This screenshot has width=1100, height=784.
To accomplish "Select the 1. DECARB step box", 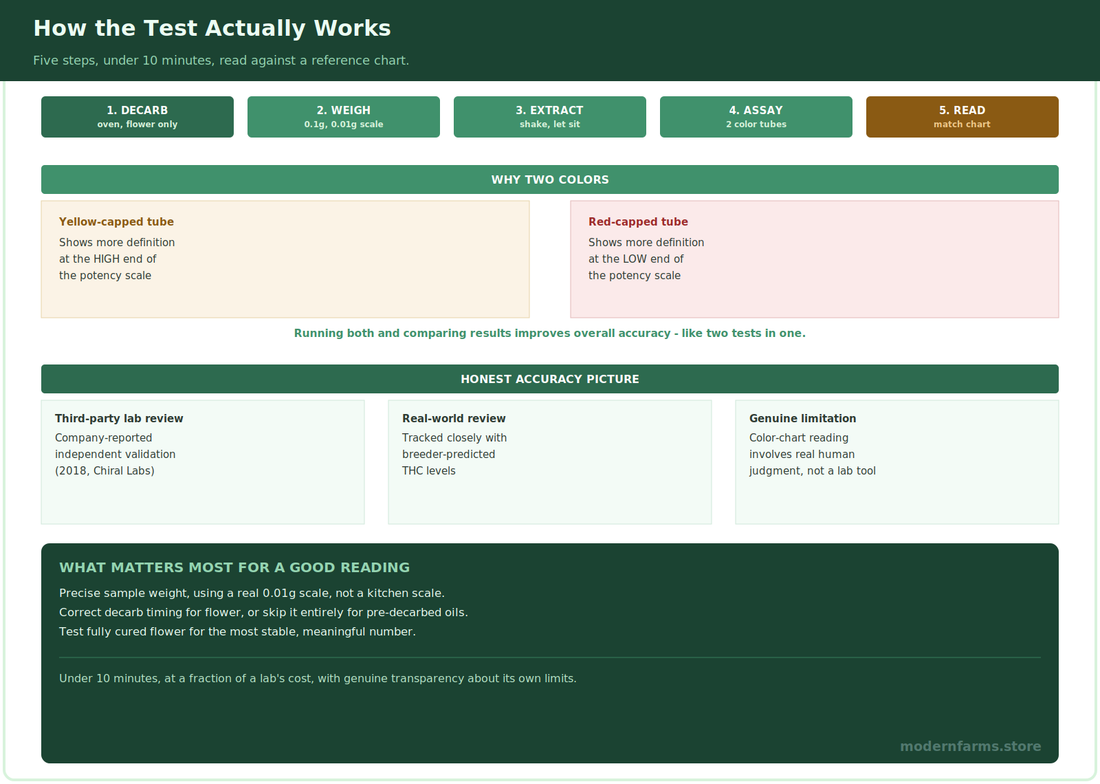I will [x=138, y=117].
